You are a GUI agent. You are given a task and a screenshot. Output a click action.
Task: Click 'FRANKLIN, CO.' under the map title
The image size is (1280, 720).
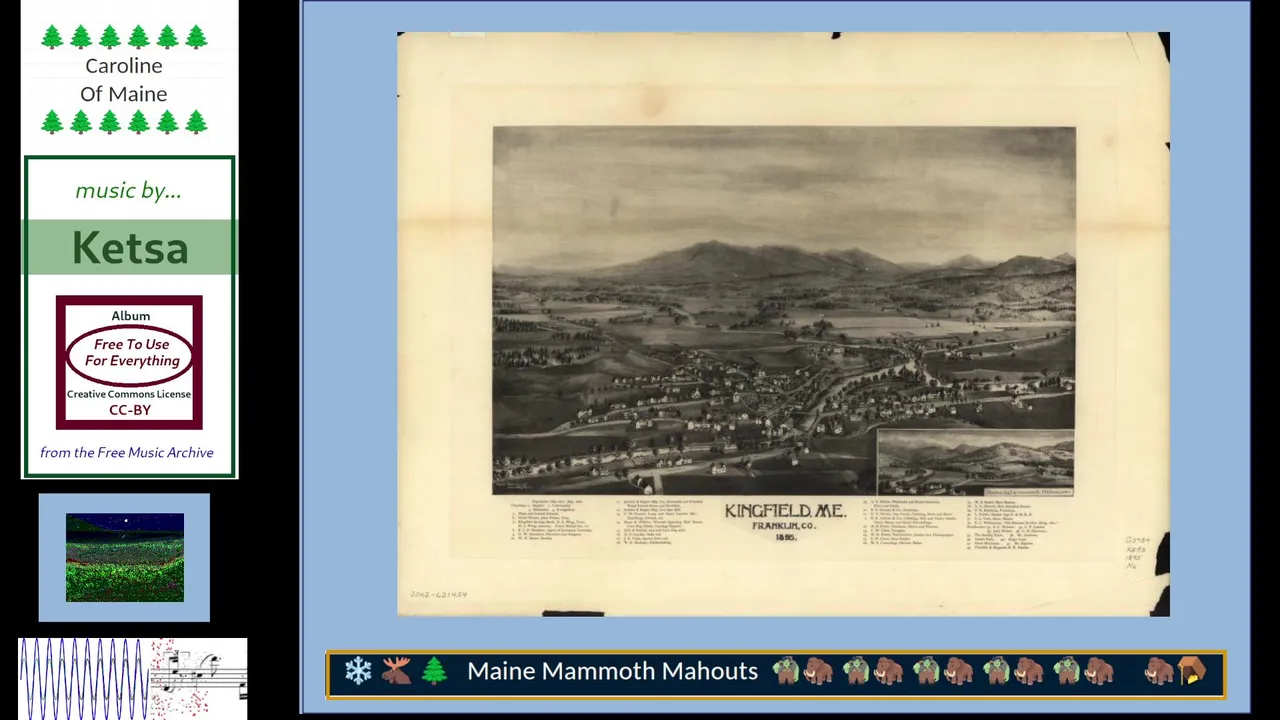point(785,526)
